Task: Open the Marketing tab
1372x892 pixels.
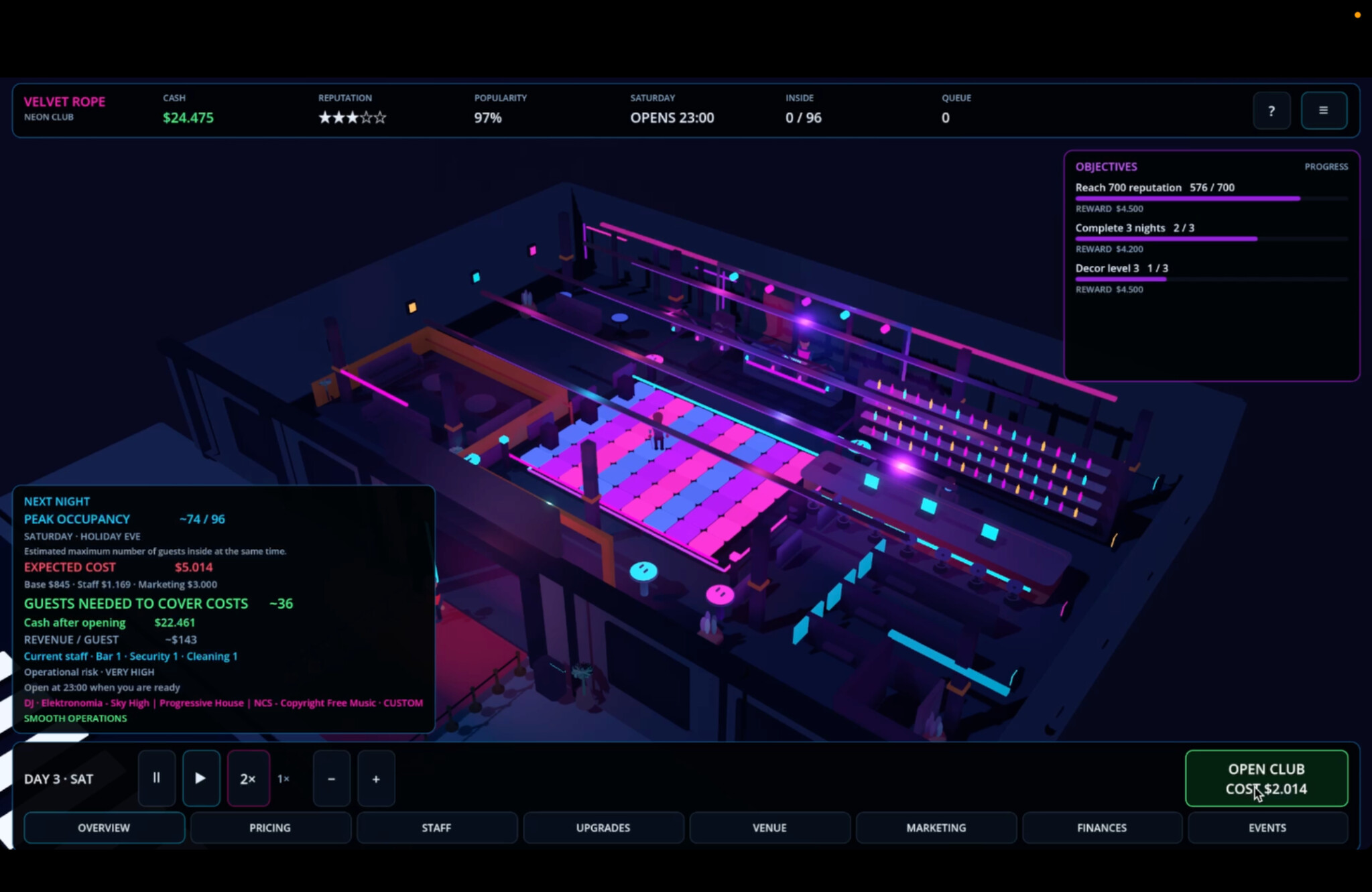Action: 936,828
